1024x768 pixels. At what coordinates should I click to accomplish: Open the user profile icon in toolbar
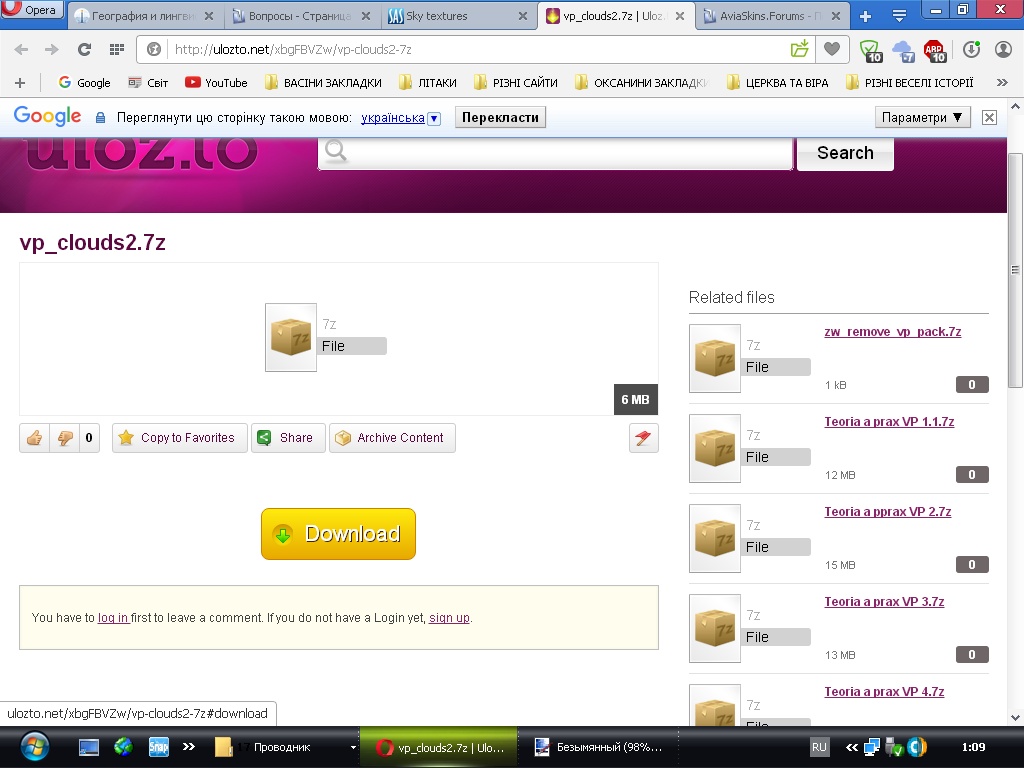(x=1003, y=50)
